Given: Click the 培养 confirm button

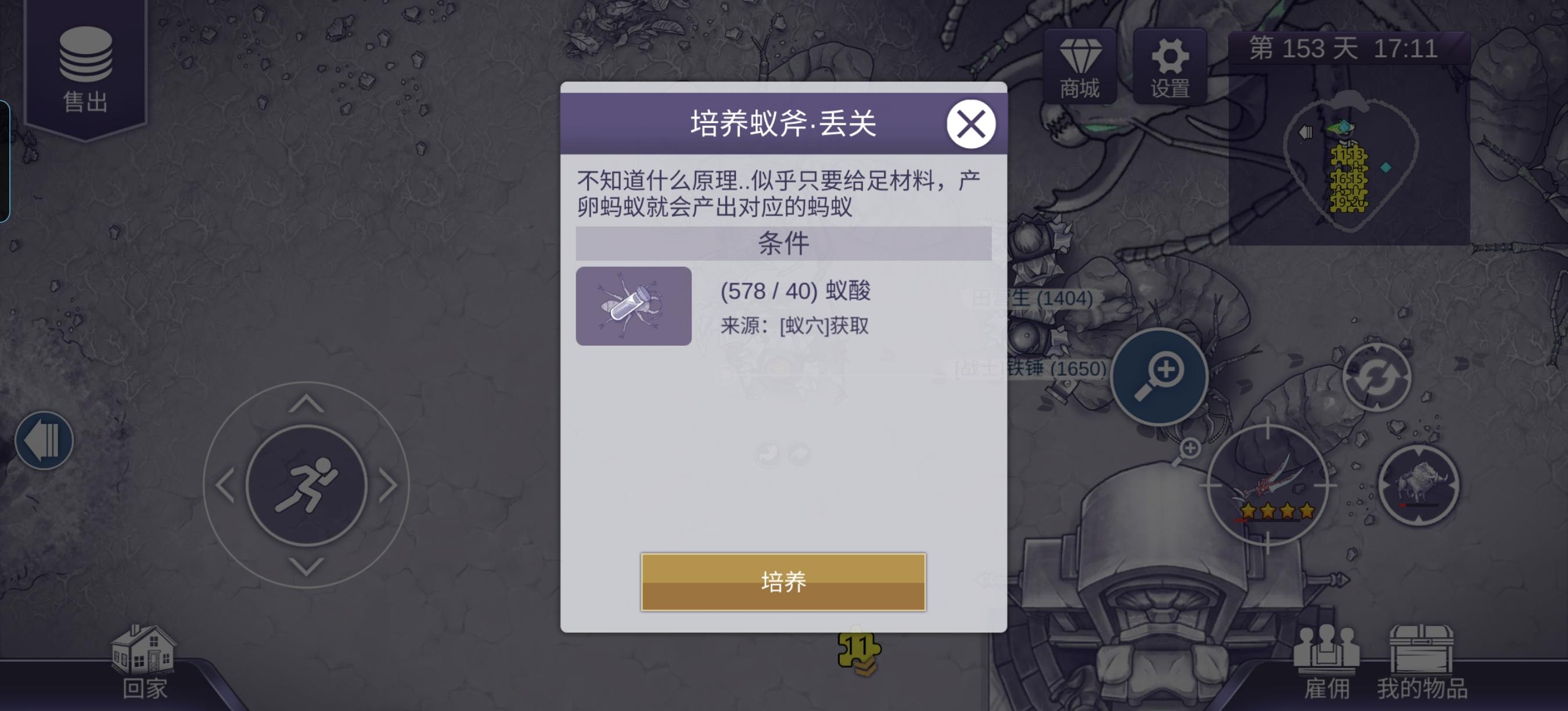Looking at the screenshot, I should tap(783, 582).
